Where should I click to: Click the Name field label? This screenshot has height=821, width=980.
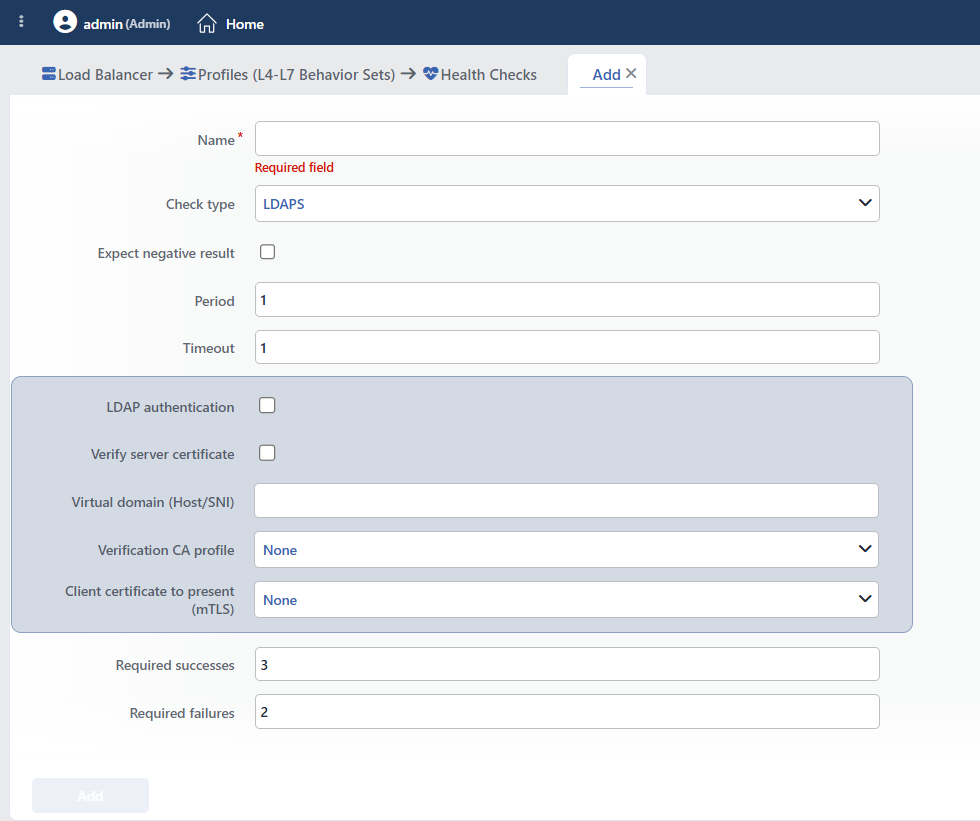pos(216,140)
